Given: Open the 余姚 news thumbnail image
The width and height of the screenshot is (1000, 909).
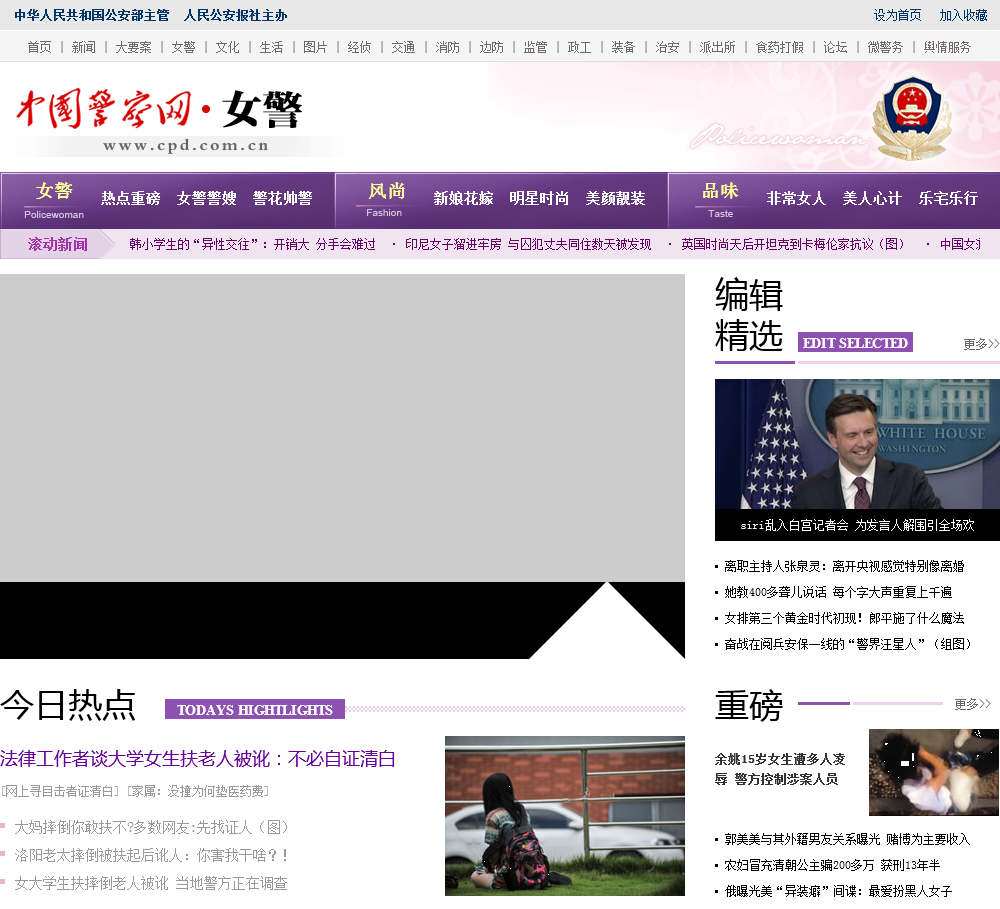Looking at the screenshot, I should [x=933, y=771].
